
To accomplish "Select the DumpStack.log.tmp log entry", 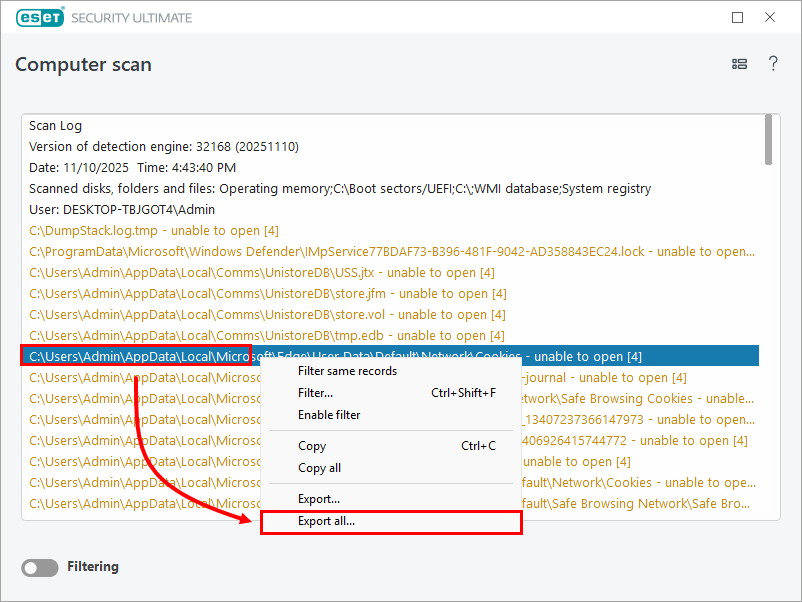I will (x=154, y=231).
